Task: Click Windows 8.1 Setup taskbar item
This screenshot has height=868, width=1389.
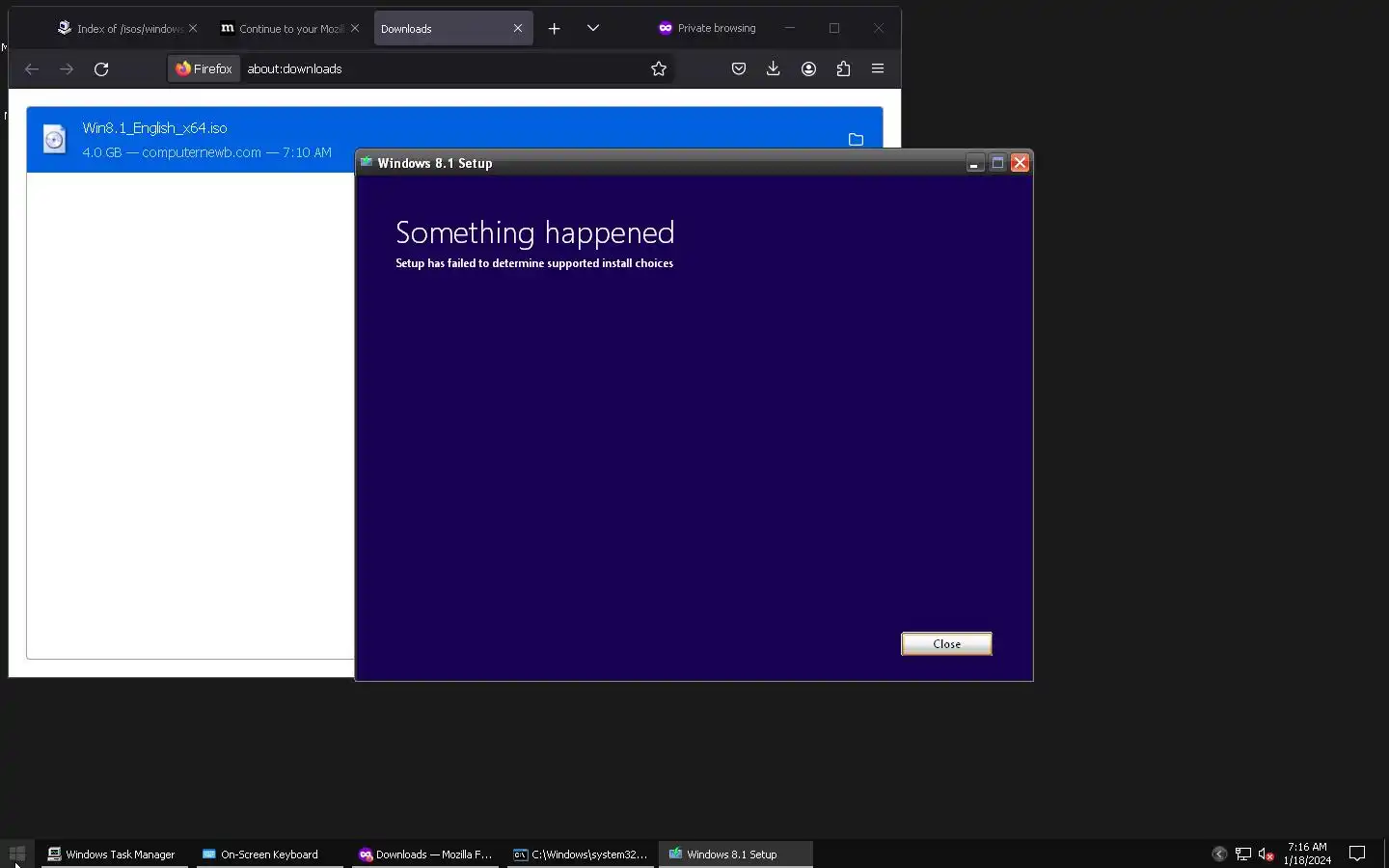Action: point(736,854)
